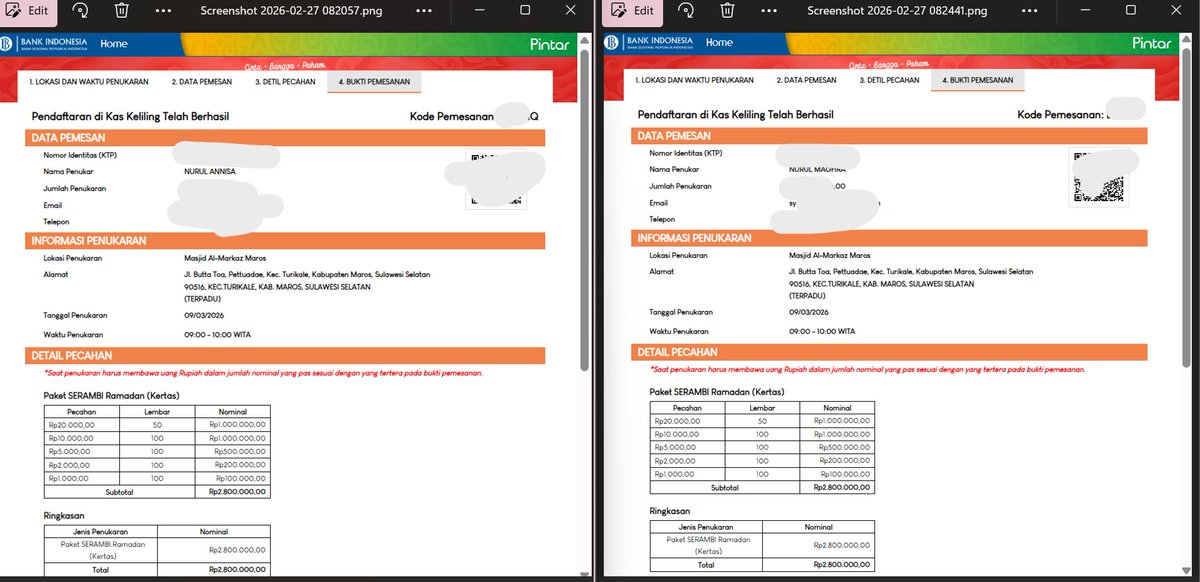Click the Jenis Penukaran column header in the left window
The image size is (1200, 582).
[x=100, y=534]
